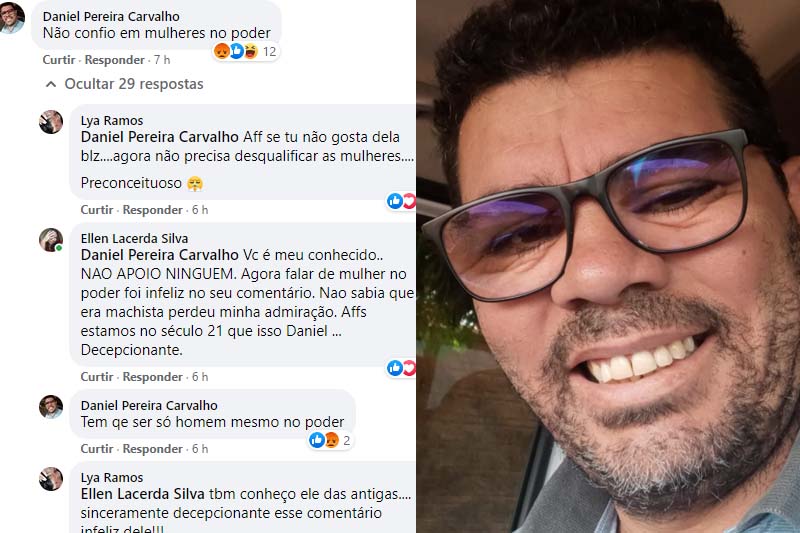Open the man's photo with glasses
This screenshot has height=533, width=800.
click(608, 266)
